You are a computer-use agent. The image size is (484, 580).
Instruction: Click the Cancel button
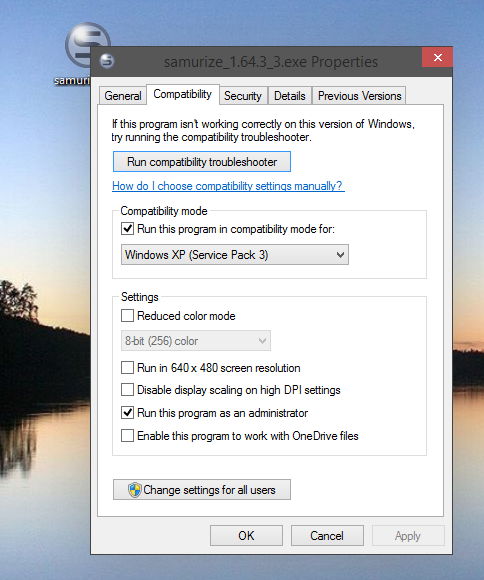coord(327,536)
